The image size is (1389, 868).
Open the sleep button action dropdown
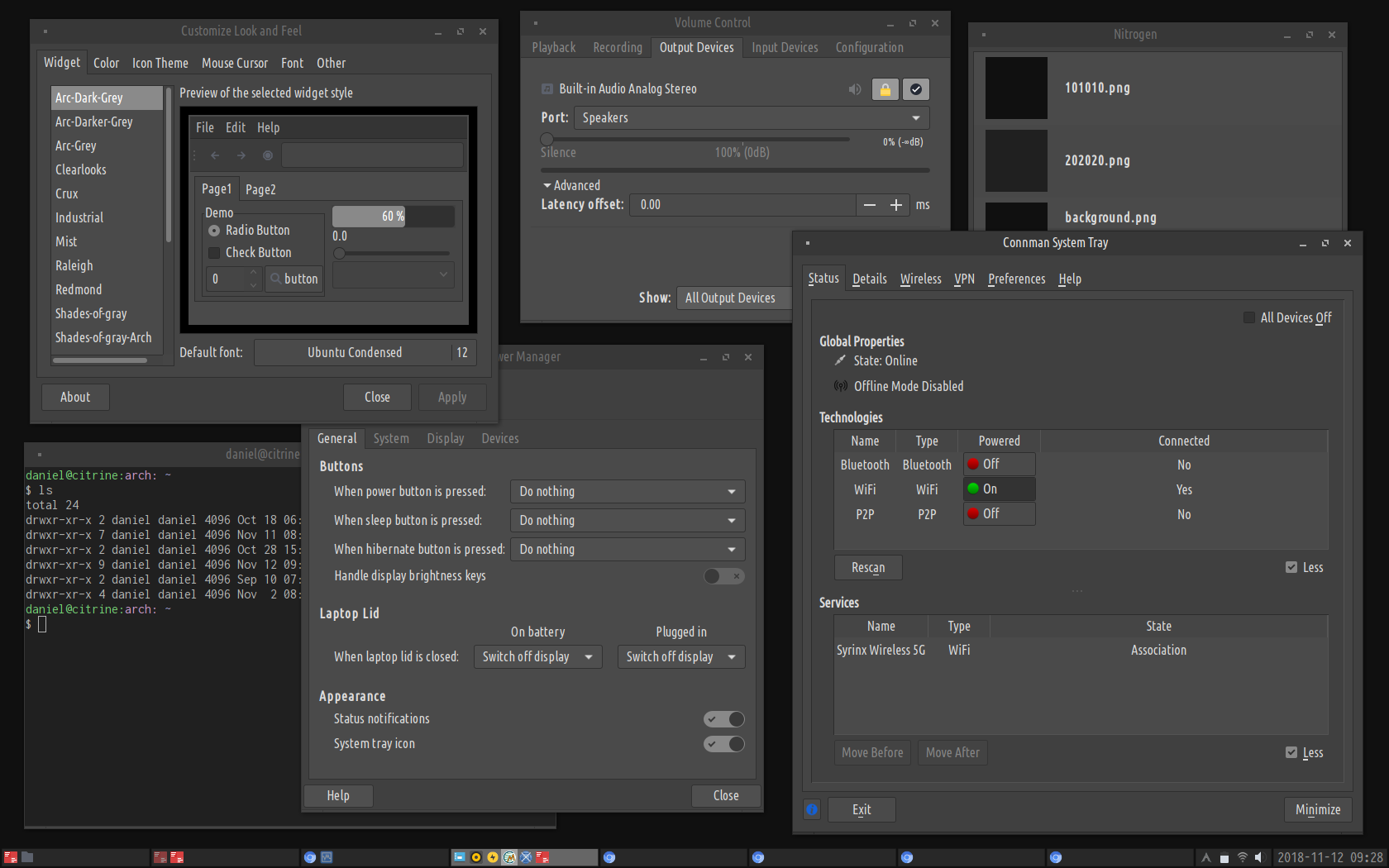click(628, 521)
